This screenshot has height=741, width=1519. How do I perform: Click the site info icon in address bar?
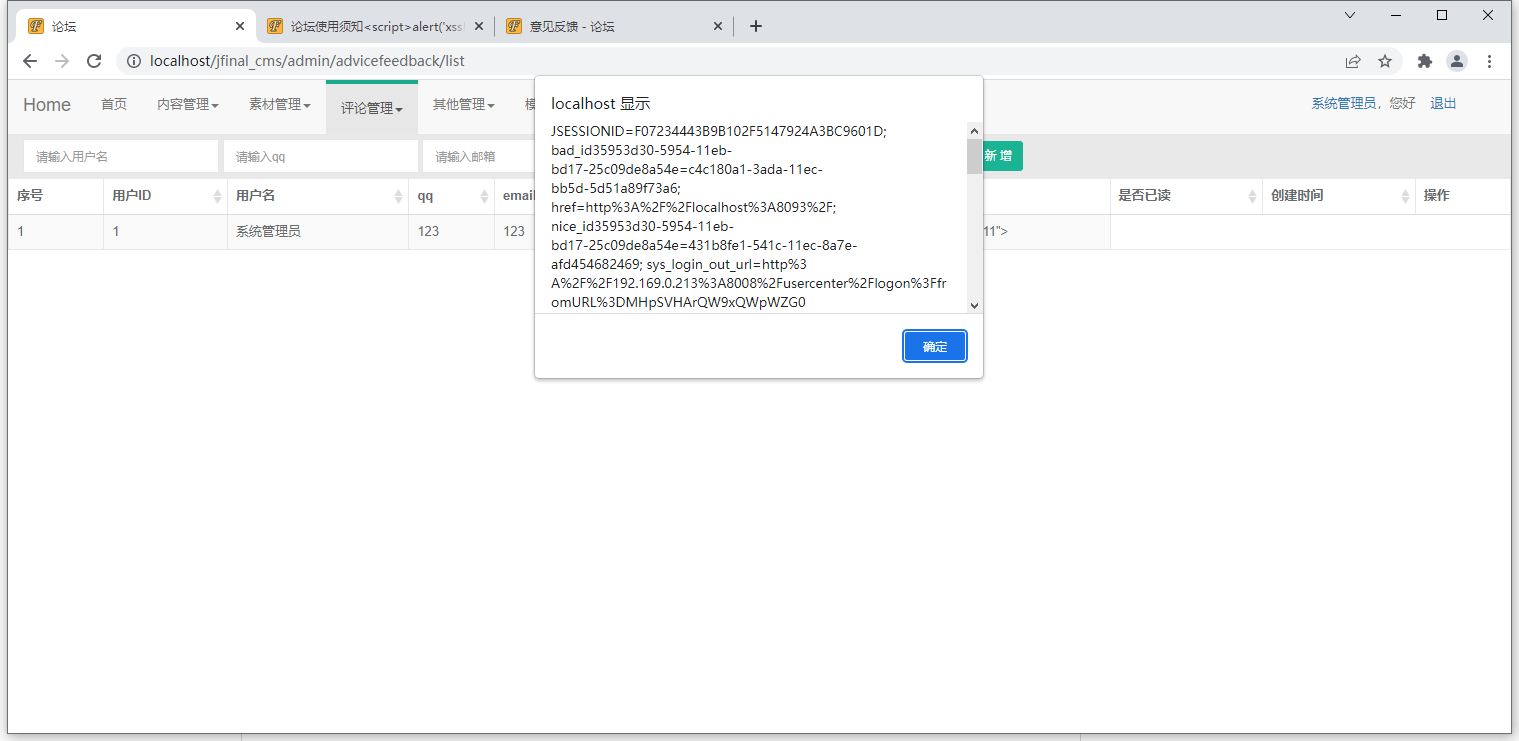pyautogui.click(x=134, y=61)
